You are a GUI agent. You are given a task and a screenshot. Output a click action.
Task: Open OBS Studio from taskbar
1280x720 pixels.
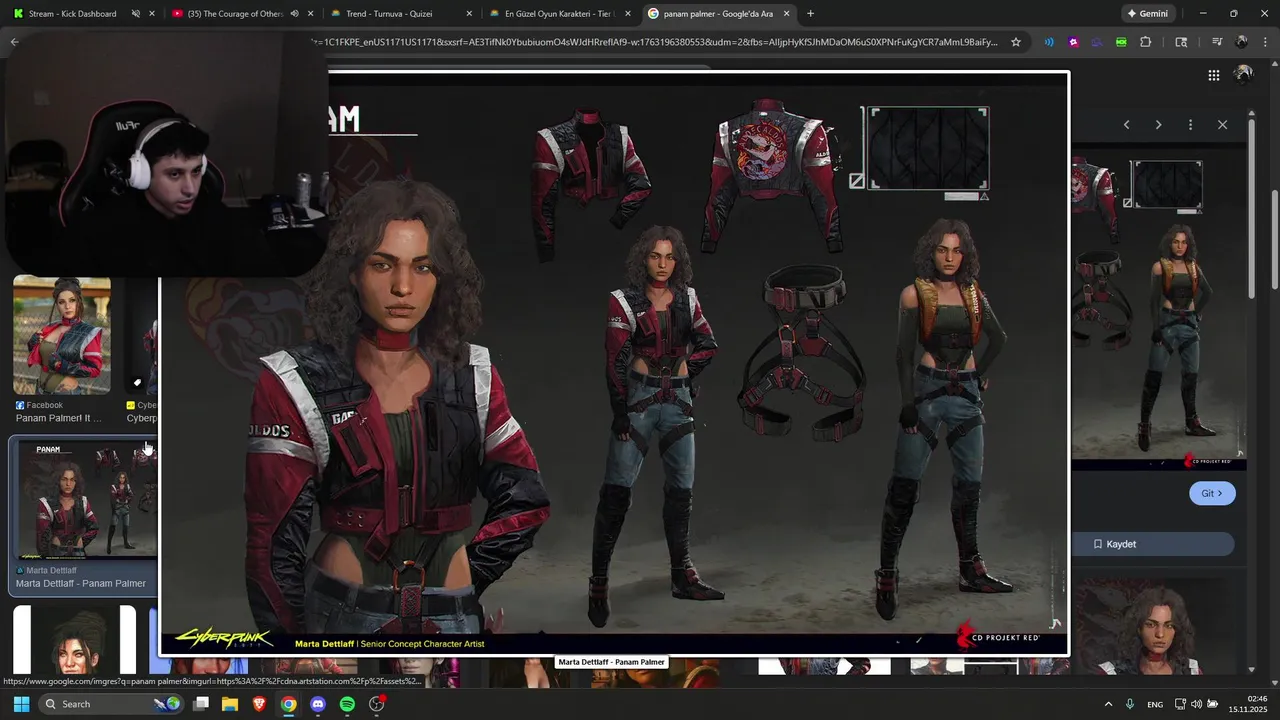click(377, 704)
